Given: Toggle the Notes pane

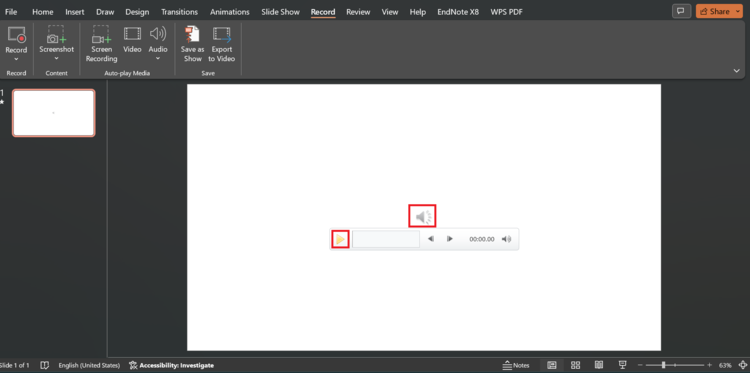Looking at the screenshot, I should click(x=516, y=365).
